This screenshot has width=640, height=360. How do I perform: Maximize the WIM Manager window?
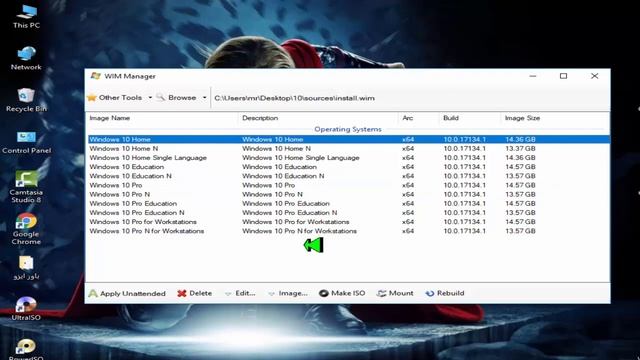tap(563, 76)
